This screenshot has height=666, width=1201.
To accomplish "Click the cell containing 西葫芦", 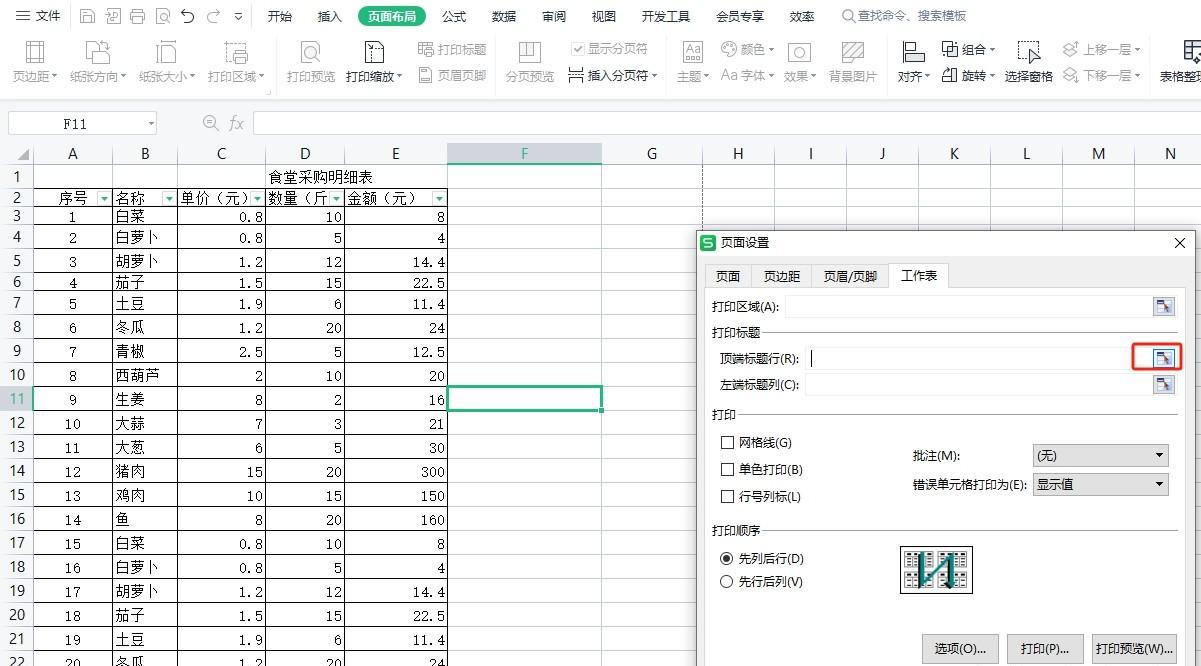I will point(145,375).
